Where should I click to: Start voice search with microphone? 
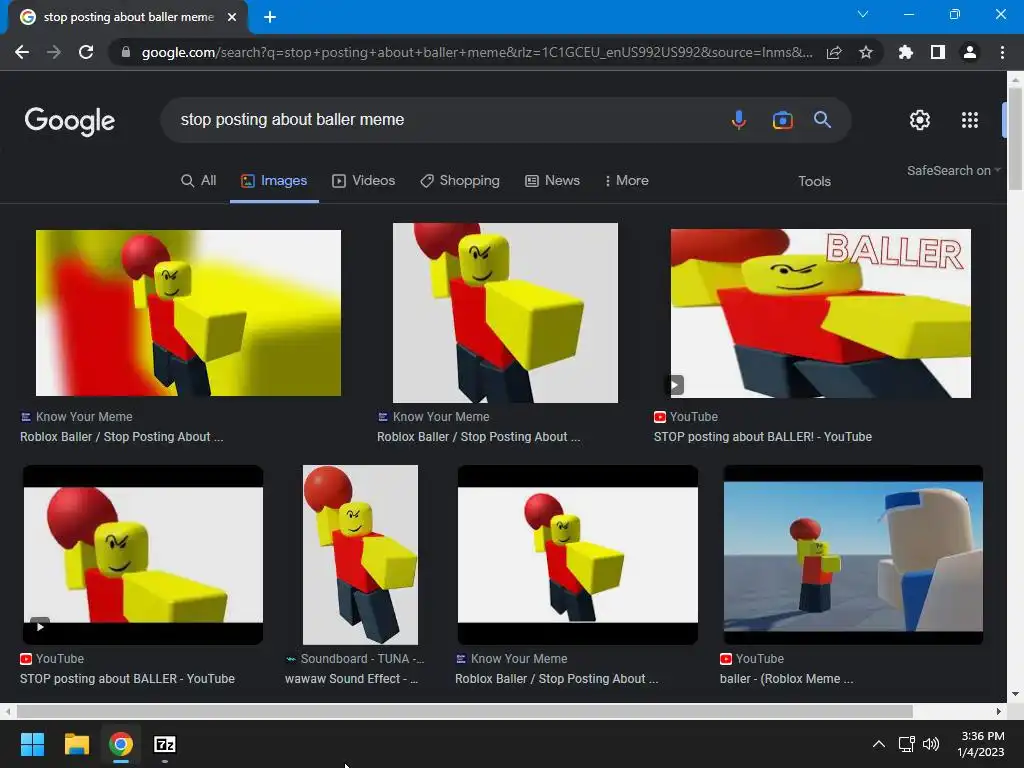(x=739, y=120)
